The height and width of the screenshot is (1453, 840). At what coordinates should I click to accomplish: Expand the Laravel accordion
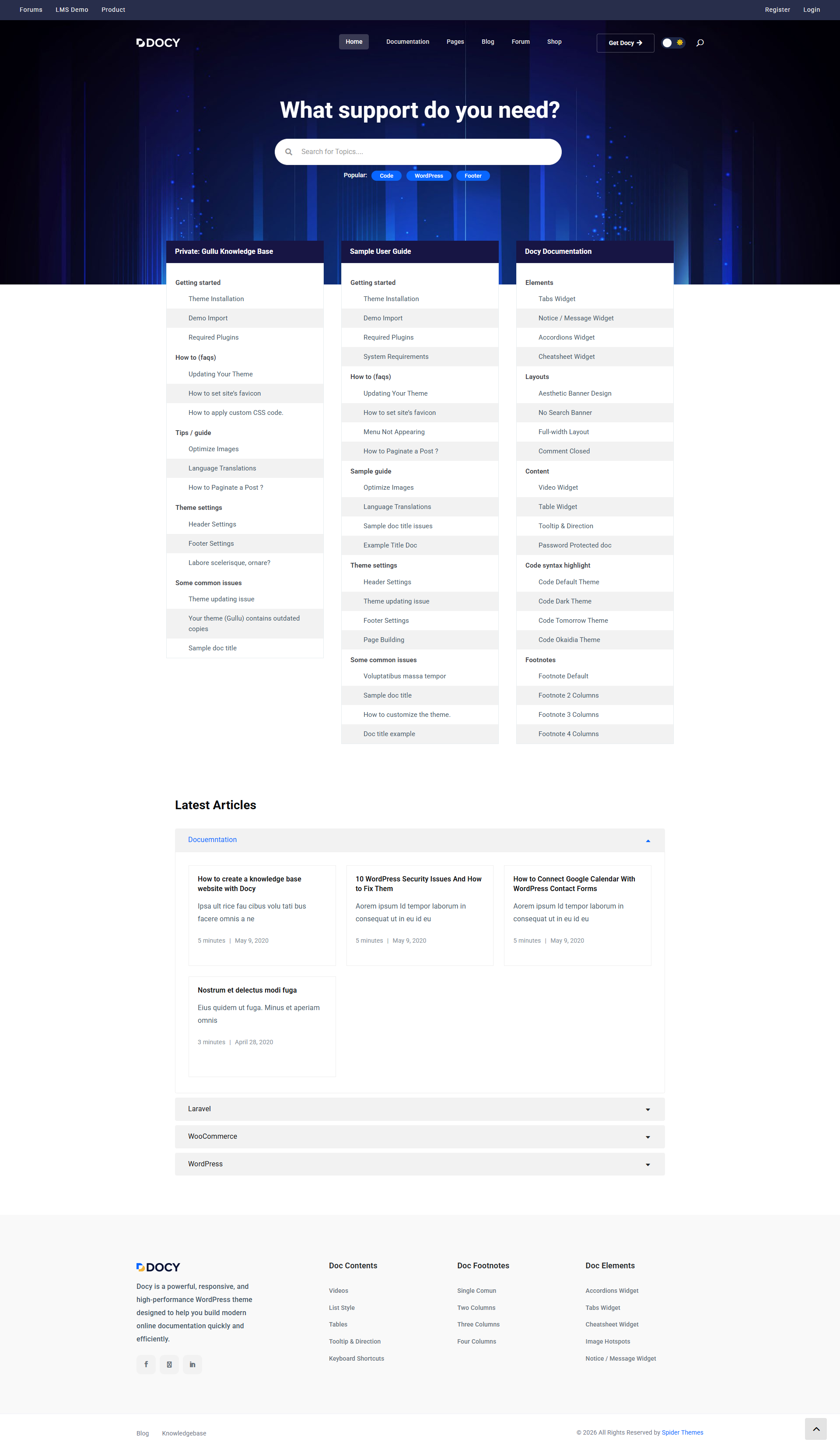420,1109
